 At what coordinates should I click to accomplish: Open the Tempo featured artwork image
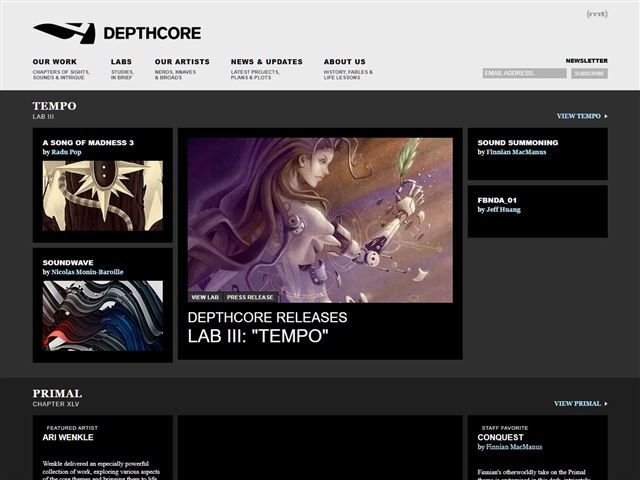click(x=320, y=220)
